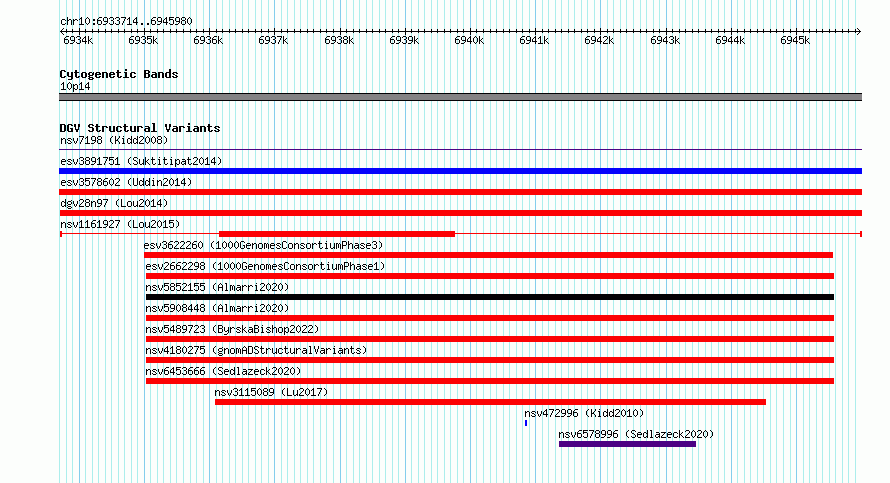The height and width of the screenshot is (483, 890).
Task: Click the Cytogenetic Bands track title
Action: [119, 74]
